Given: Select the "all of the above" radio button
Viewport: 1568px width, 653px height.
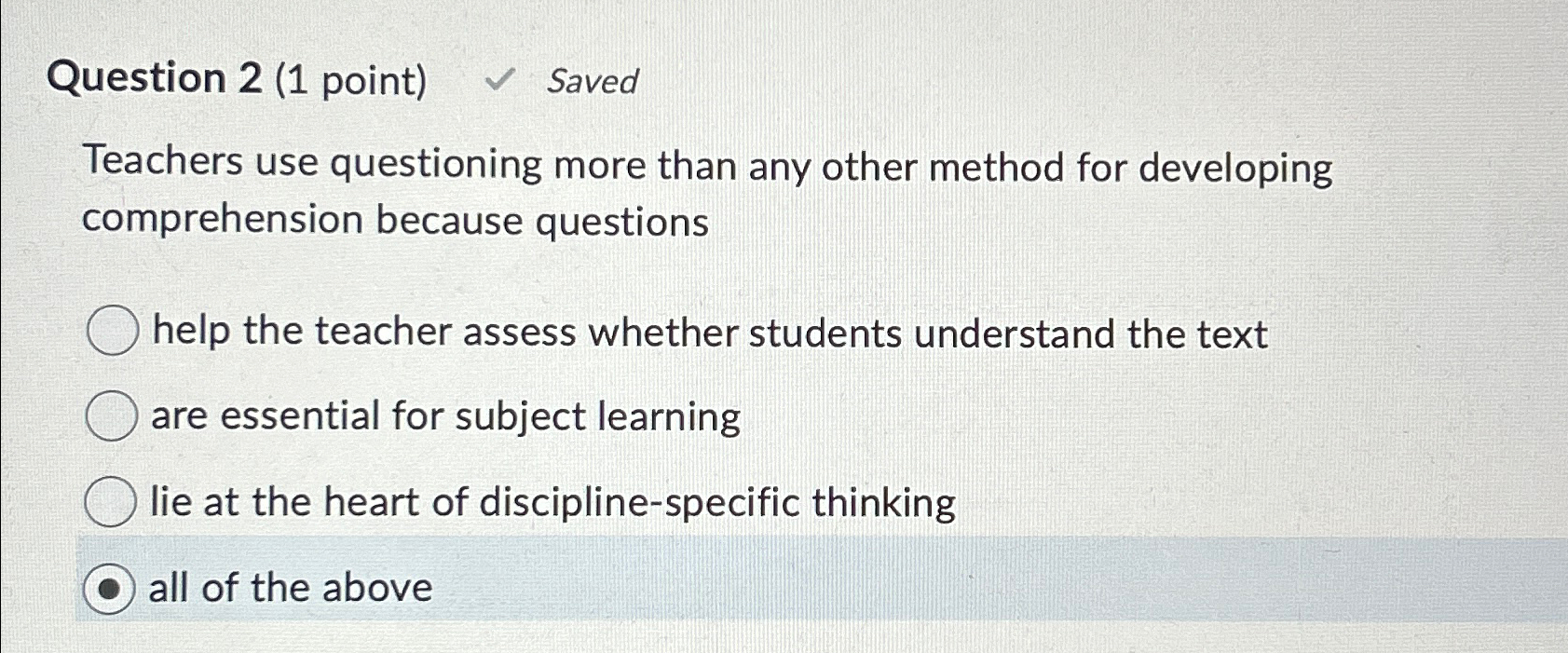Looking at the screenshot, I should coord(111,588).
